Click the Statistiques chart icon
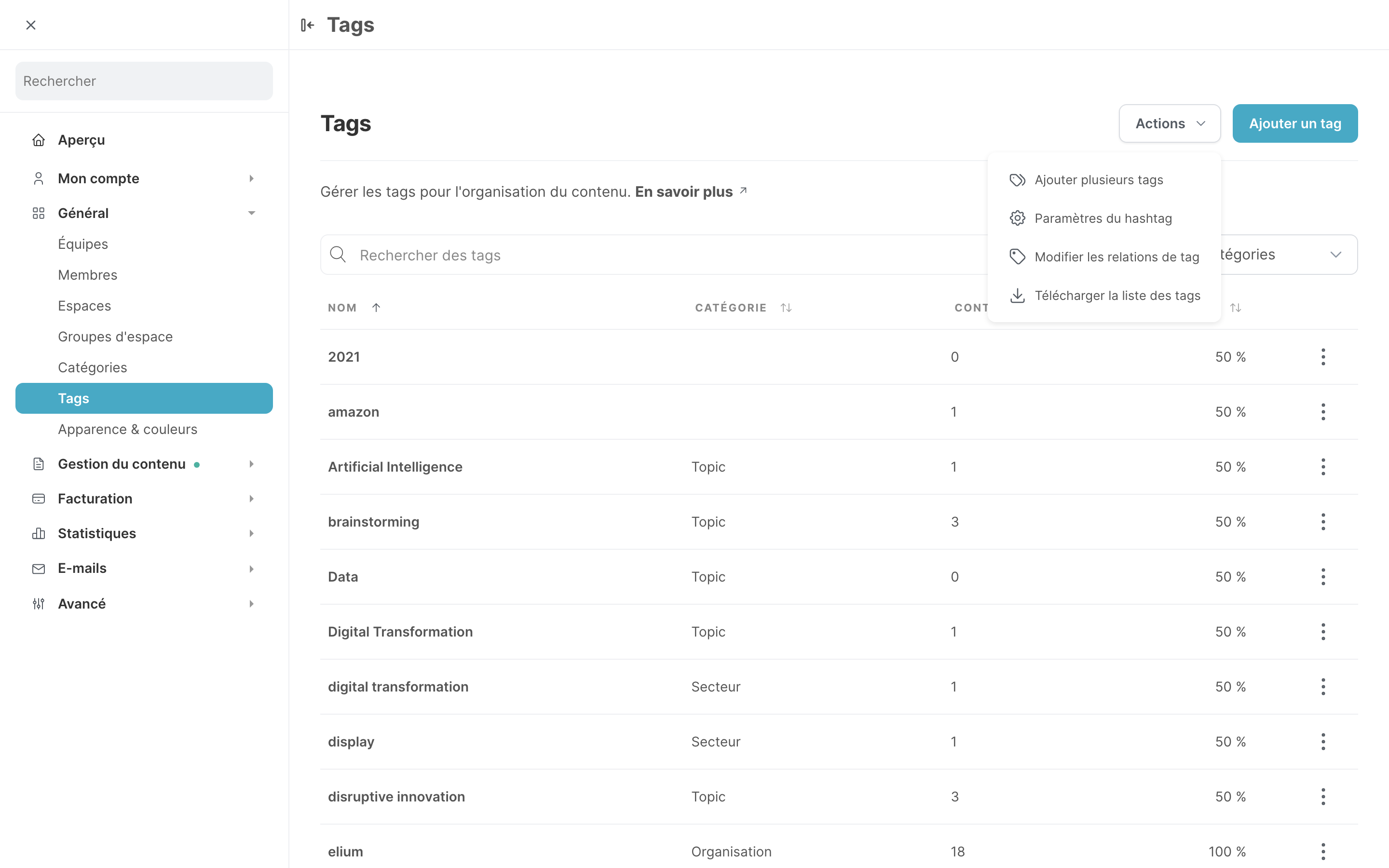The height and width of the screenshot is (868, 1389). (x=39, y=533)
